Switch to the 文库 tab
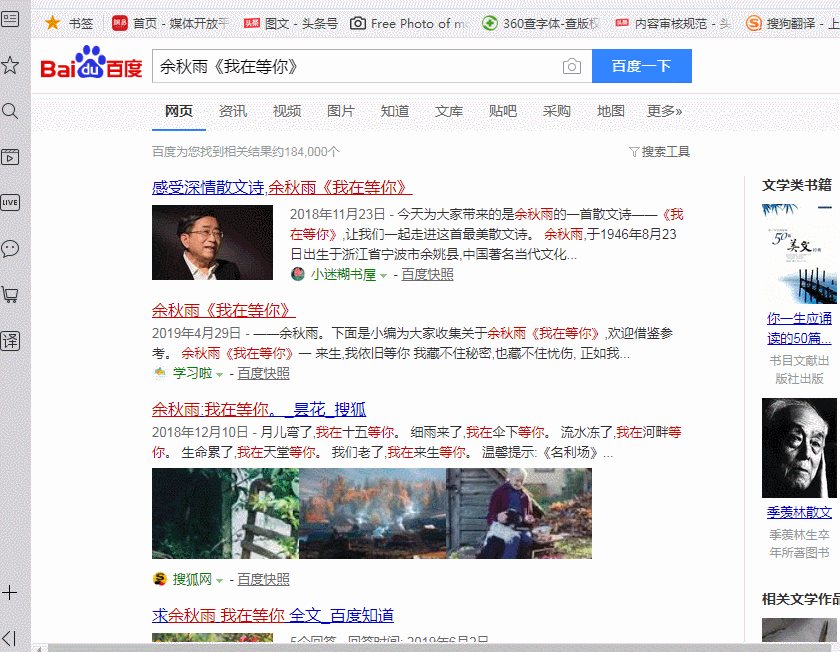The width and height of the screenshot is (840, 652). [x=448, y=111]
